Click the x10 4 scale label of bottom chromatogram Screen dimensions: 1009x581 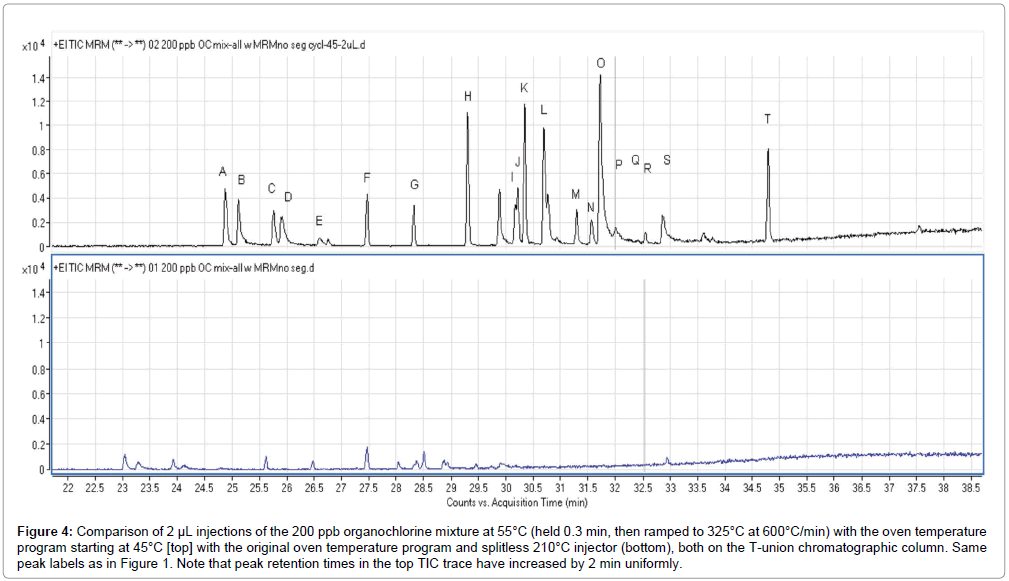tap(33, 269)
